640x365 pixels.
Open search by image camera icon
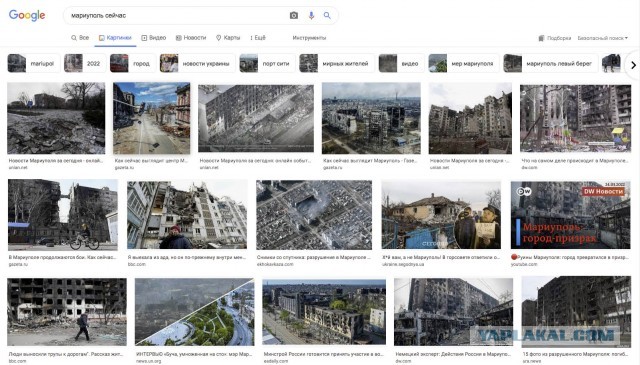pyautogui.click(x=294, y=16)
